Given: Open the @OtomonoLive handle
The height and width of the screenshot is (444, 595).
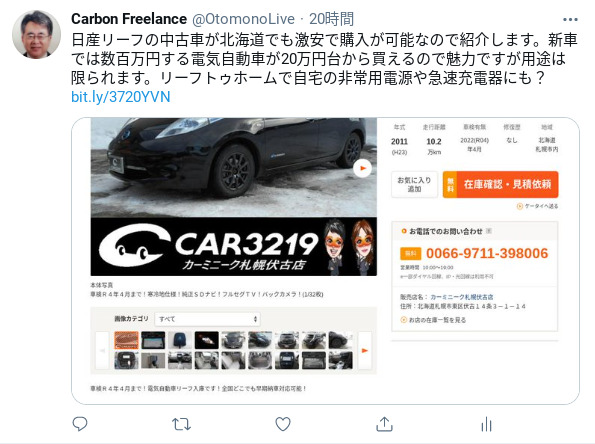Looking at the screenshot, I should pos(243,19).
